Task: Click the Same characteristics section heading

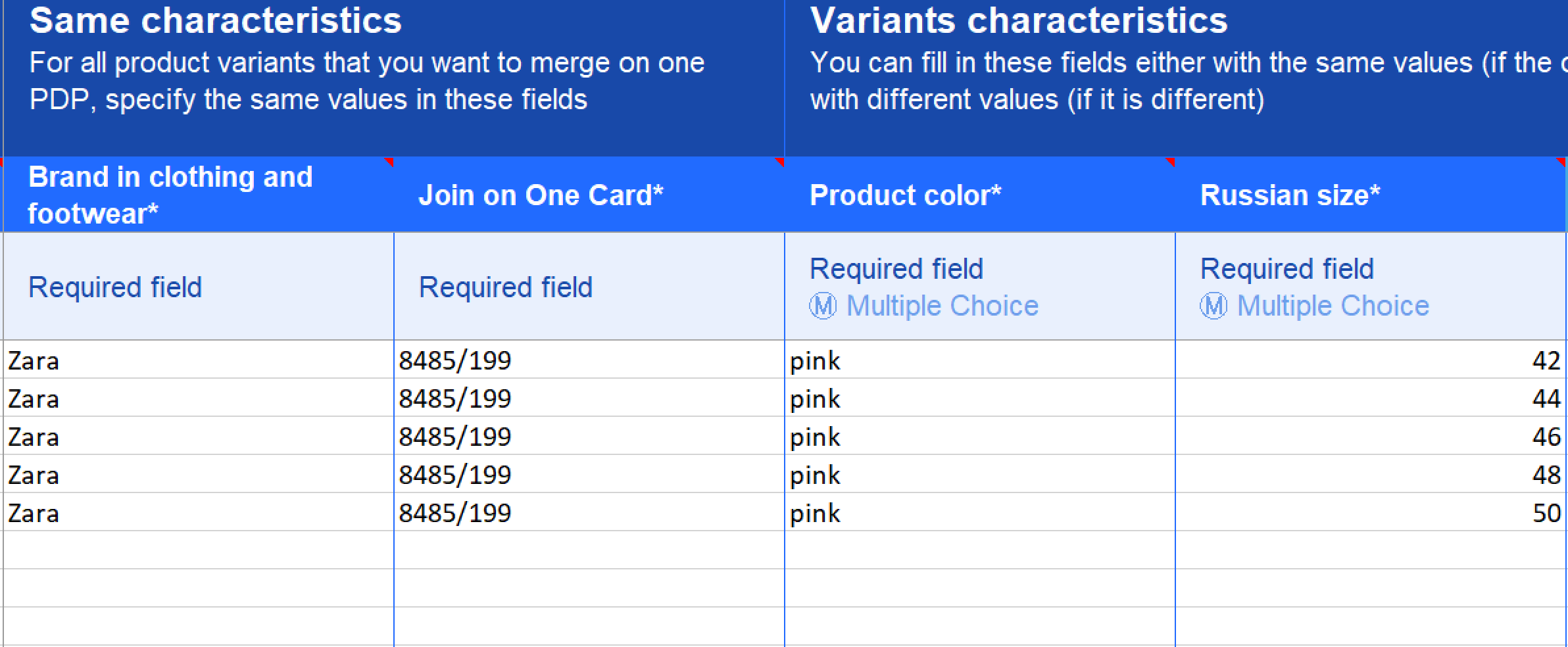Action: 216,20
